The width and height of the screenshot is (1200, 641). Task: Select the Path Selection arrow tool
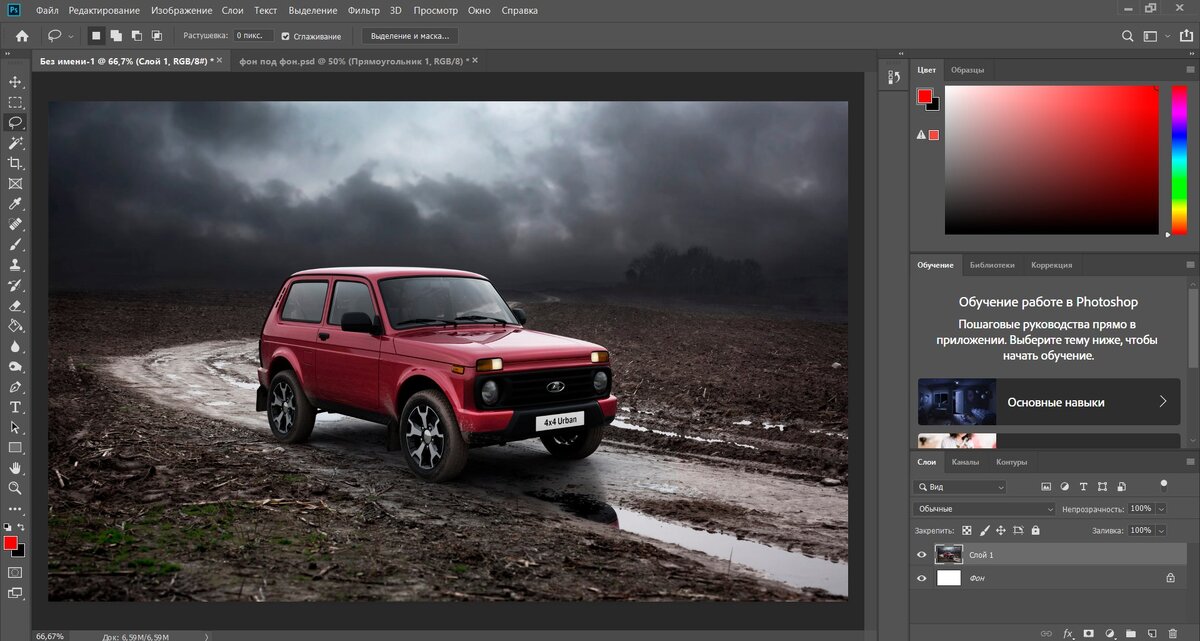click(15, 427)
